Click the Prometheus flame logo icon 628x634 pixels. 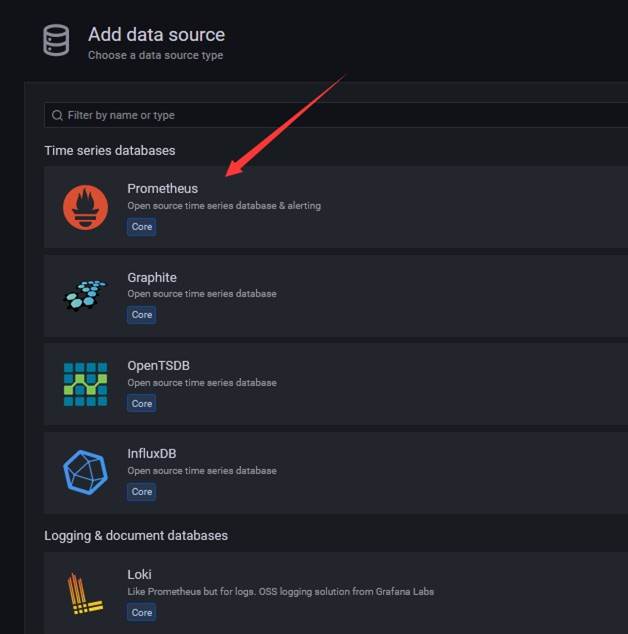85,207
